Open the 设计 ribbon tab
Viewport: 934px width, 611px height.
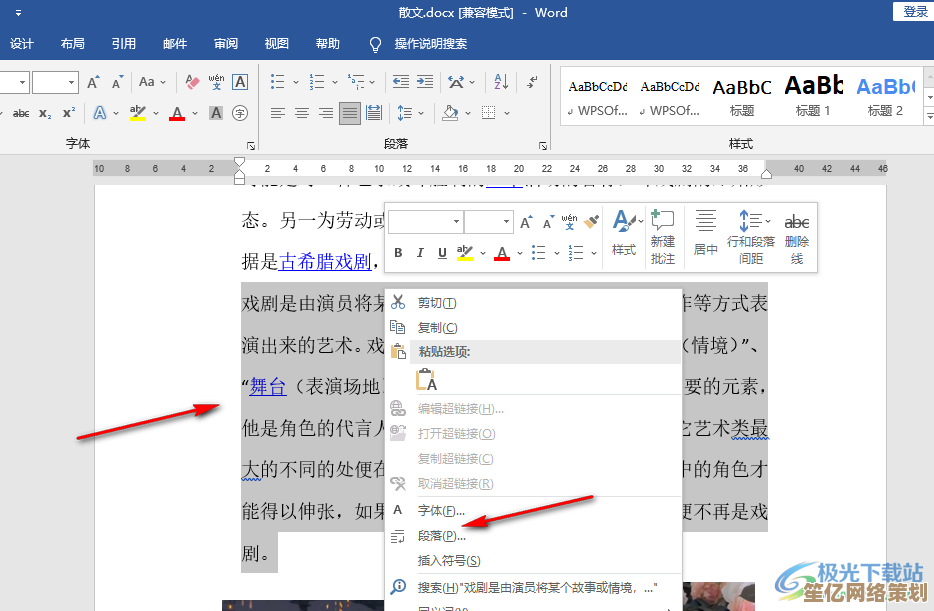[22, 43]
